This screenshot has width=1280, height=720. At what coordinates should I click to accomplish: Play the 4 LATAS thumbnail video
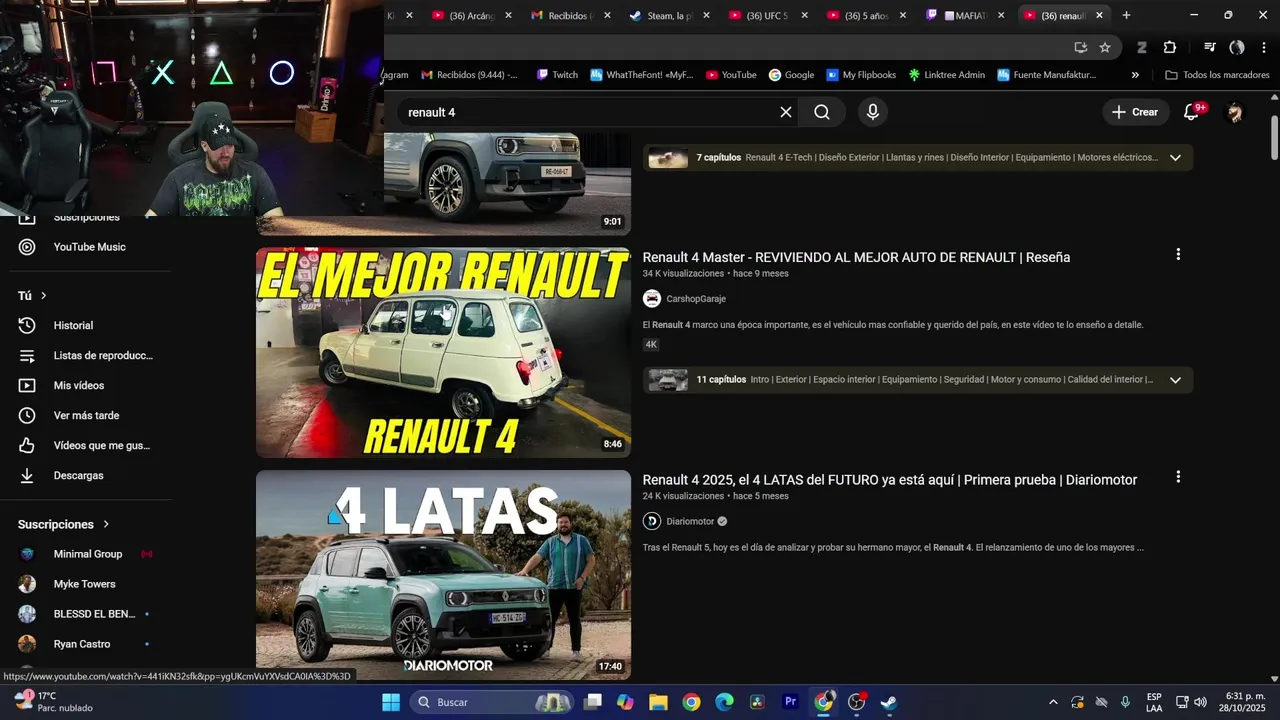[443, 575]
